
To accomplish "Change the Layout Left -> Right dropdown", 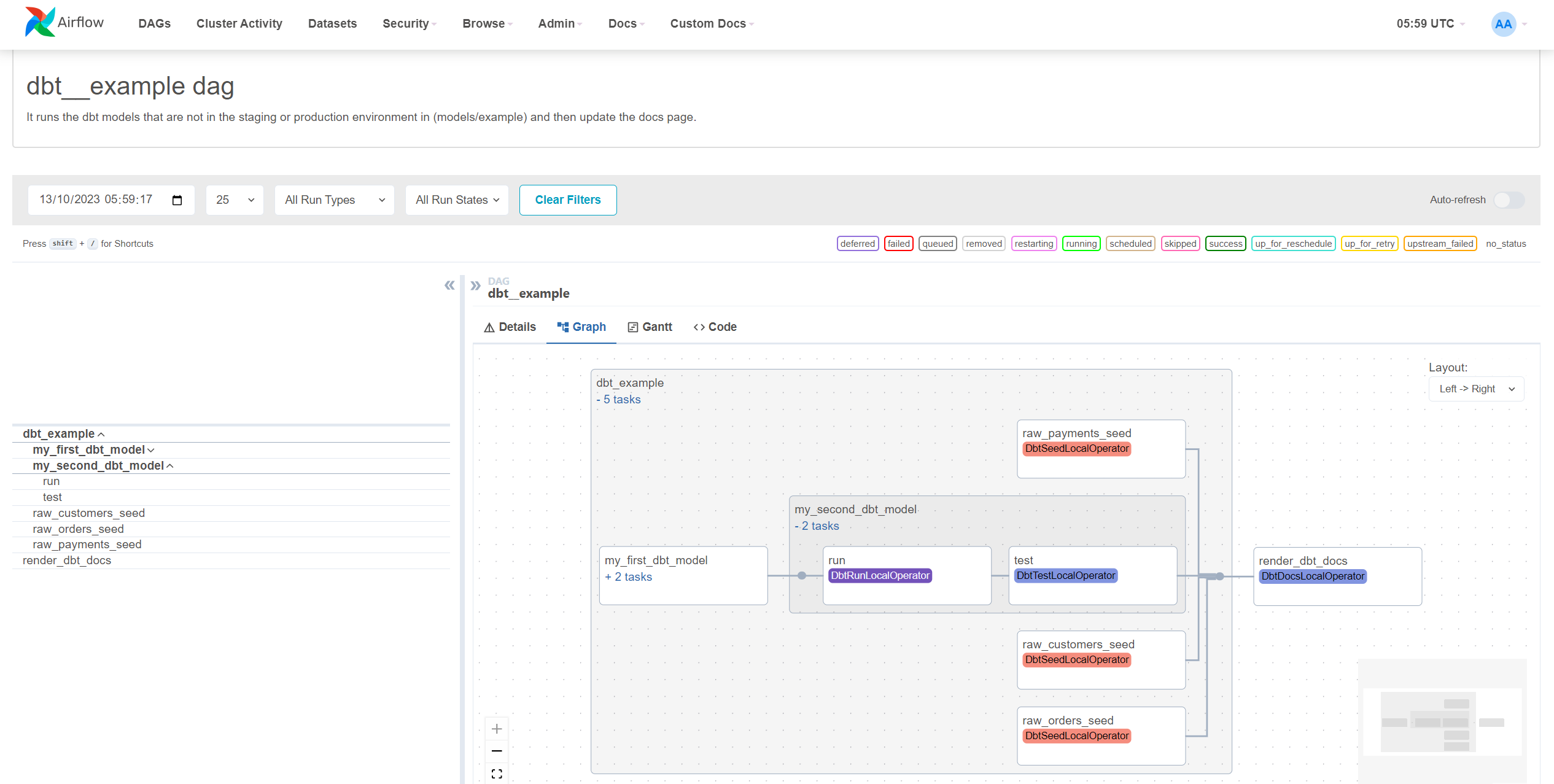I will pyautogui.click(x=1476, y=389).
